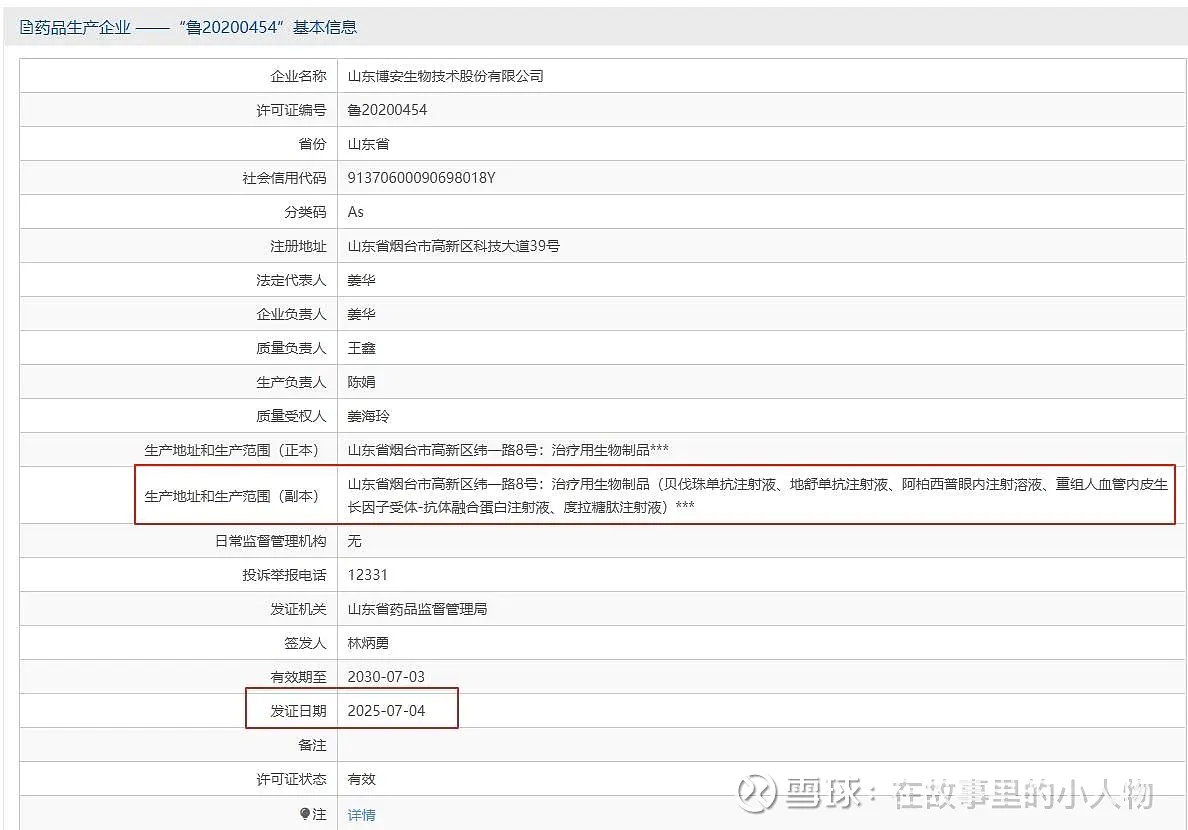This screenshot has width=1188, height=830.
Task: Click the 签发人 value 林炳勇
Action: (368, 644)
